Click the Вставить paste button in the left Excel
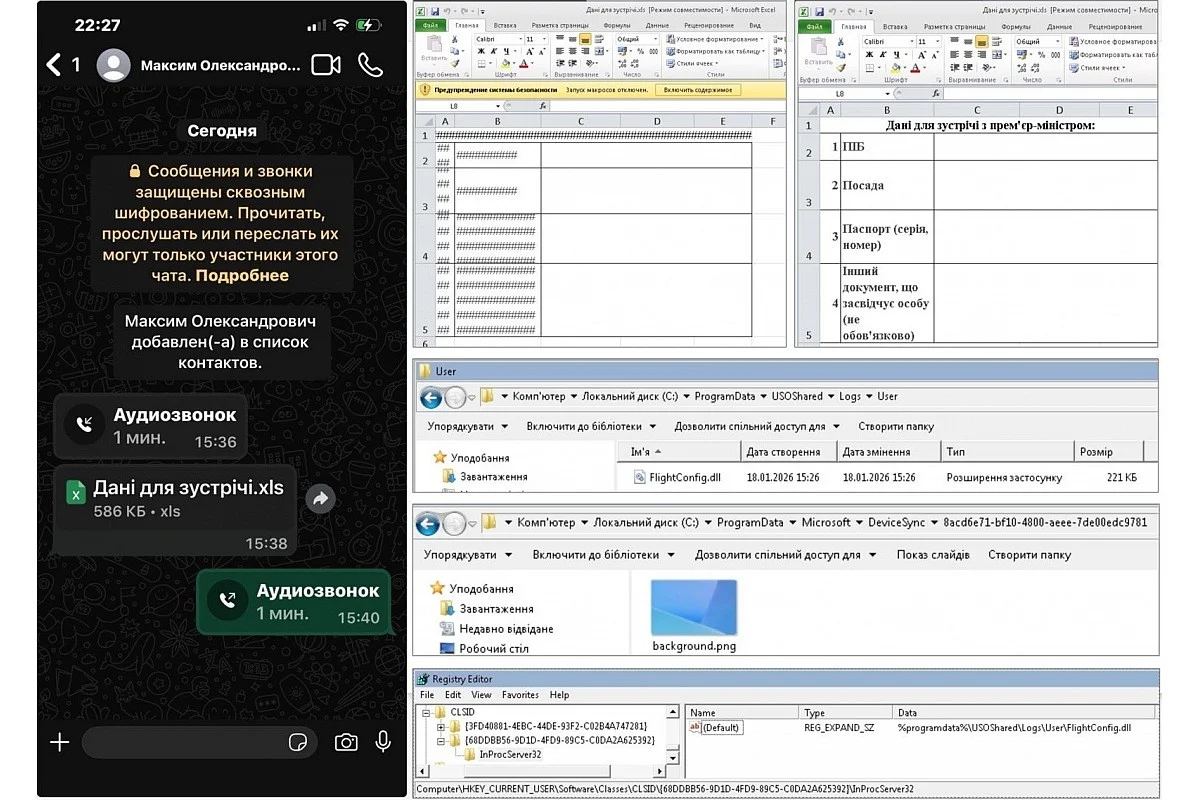This screenshot has width=1200, height=800. coord(433,51)
